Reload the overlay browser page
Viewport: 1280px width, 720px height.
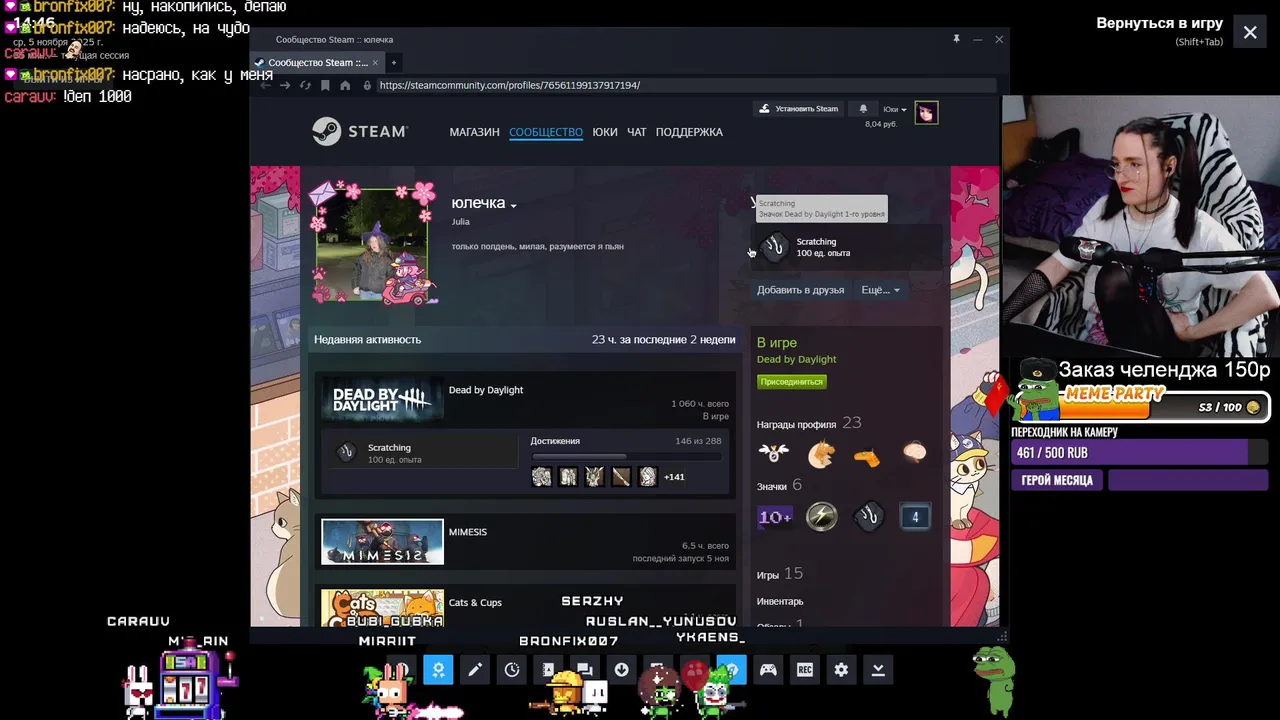pyautogui.click(x=305, y=86)
